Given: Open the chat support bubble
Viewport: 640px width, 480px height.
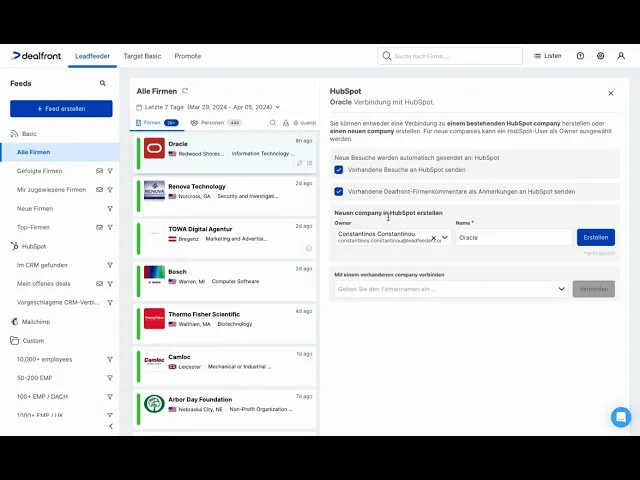Looking at the screenshot, I should pyautogui.click(x=621, y=417).
